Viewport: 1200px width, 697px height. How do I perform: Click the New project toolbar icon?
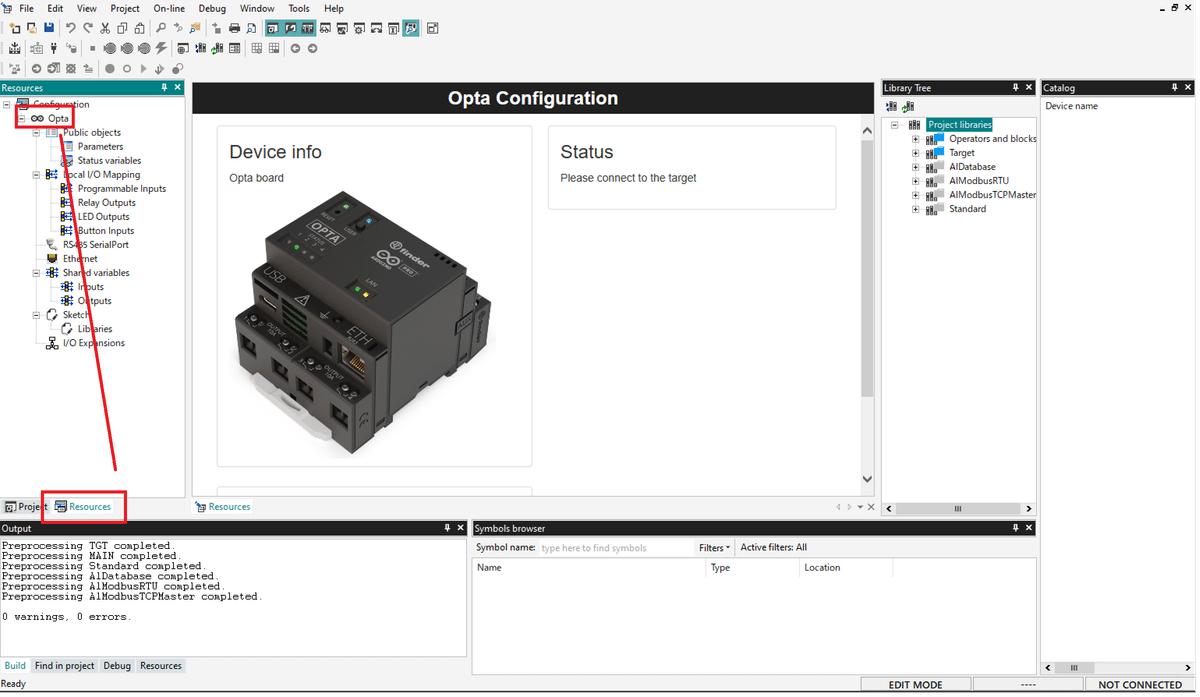pyautogui.click(x=15, y=28)
